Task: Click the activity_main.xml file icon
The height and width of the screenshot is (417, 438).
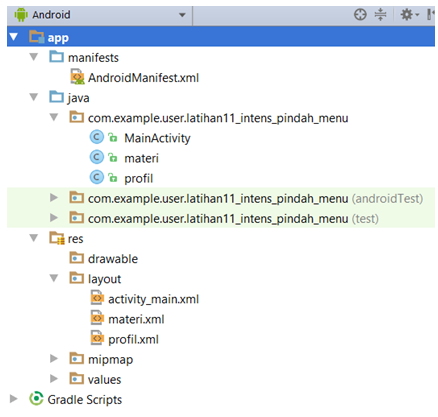Action: 97,298
